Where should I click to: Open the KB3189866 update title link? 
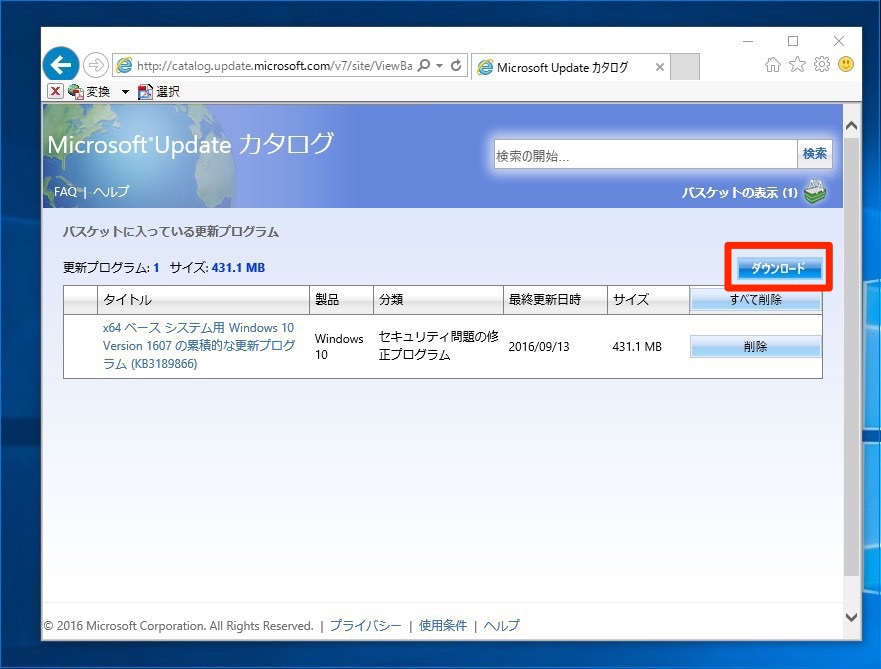point(199,346)
